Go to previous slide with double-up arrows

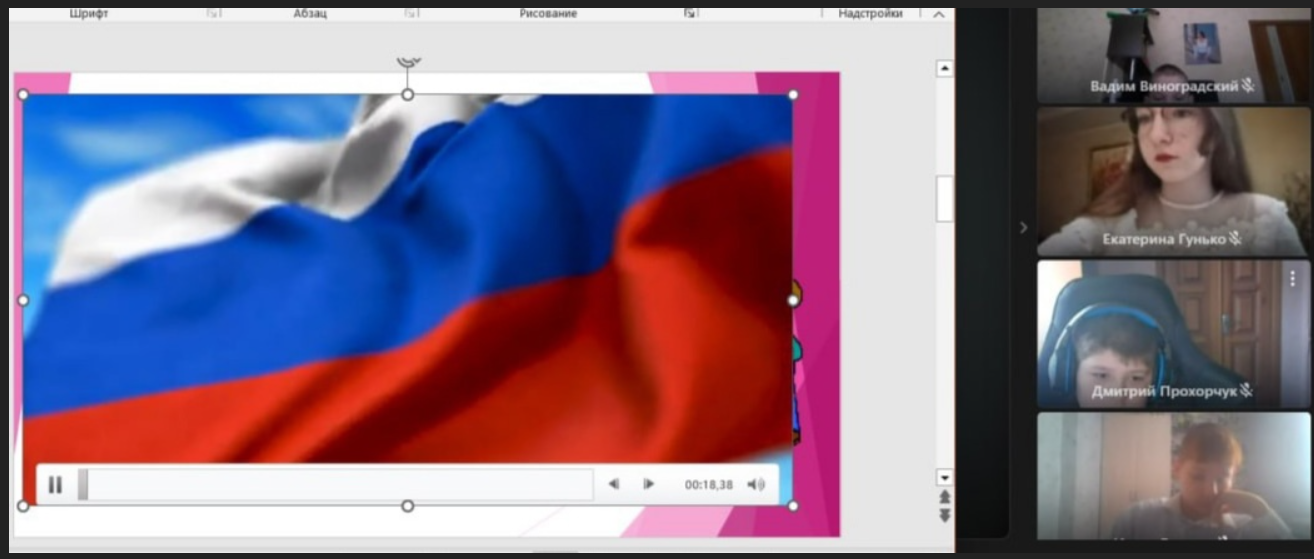944,496
